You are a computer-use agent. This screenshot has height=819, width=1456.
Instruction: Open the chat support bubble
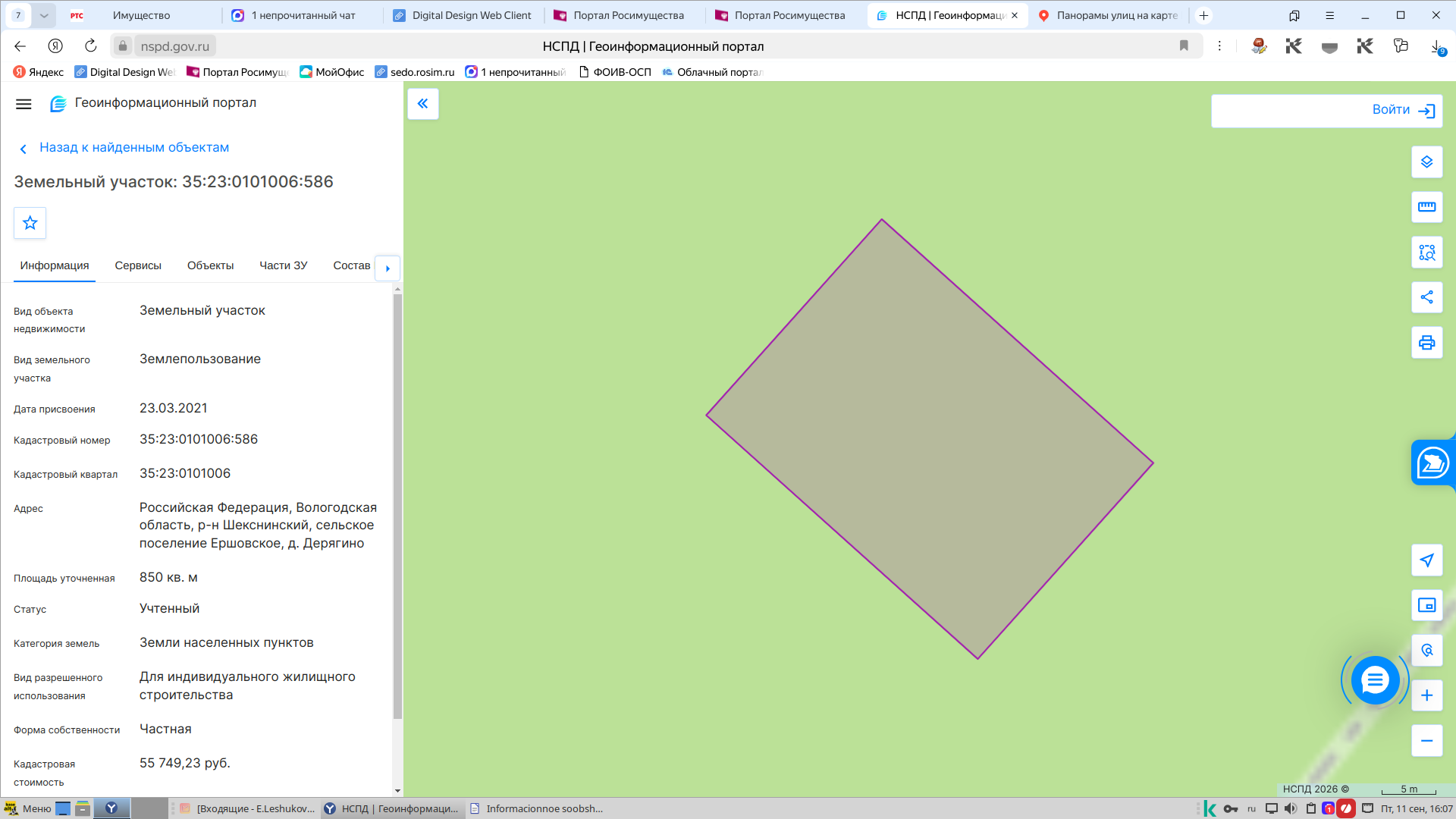(x=1375, y=680)
